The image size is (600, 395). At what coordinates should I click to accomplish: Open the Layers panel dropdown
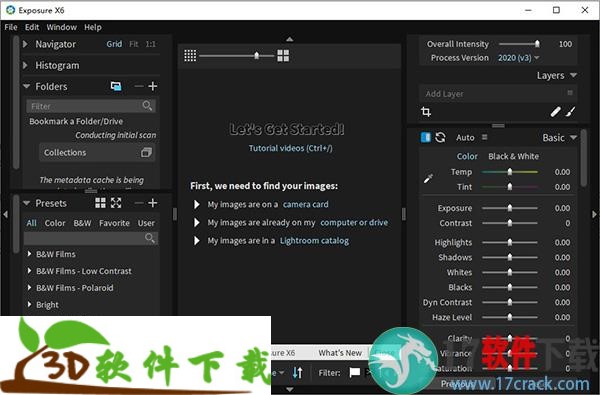[x=573, y=75]
